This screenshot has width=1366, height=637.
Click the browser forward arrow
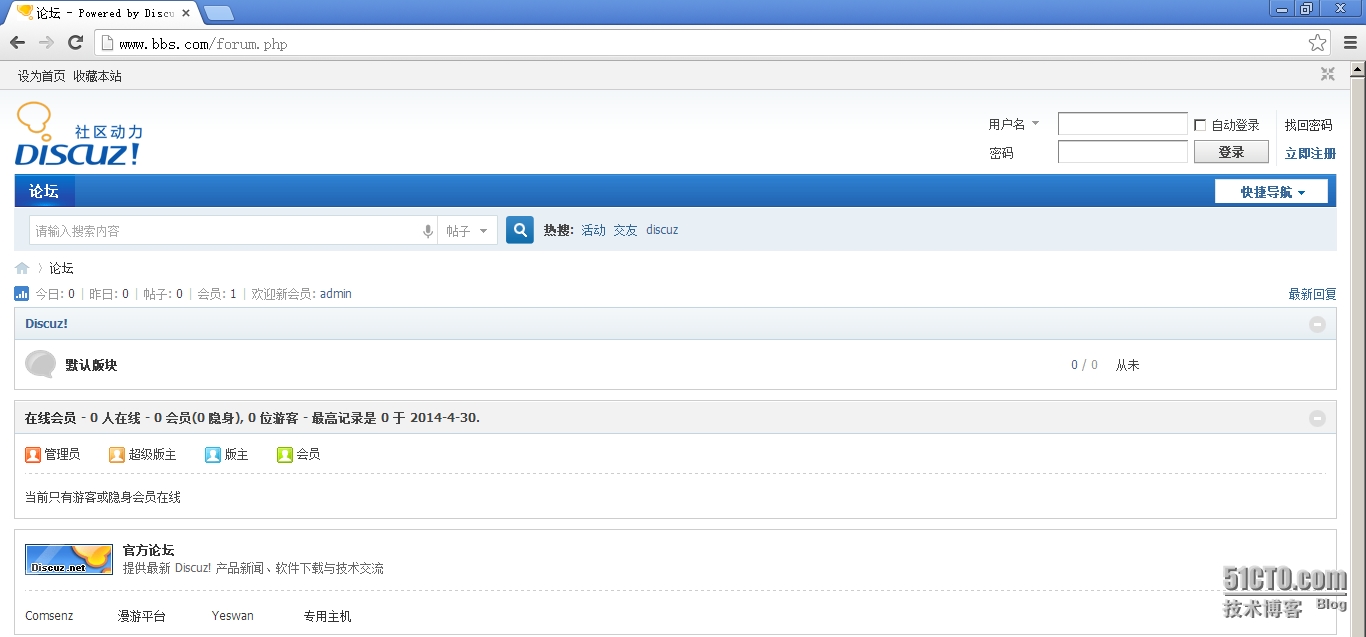coord(46,42)
